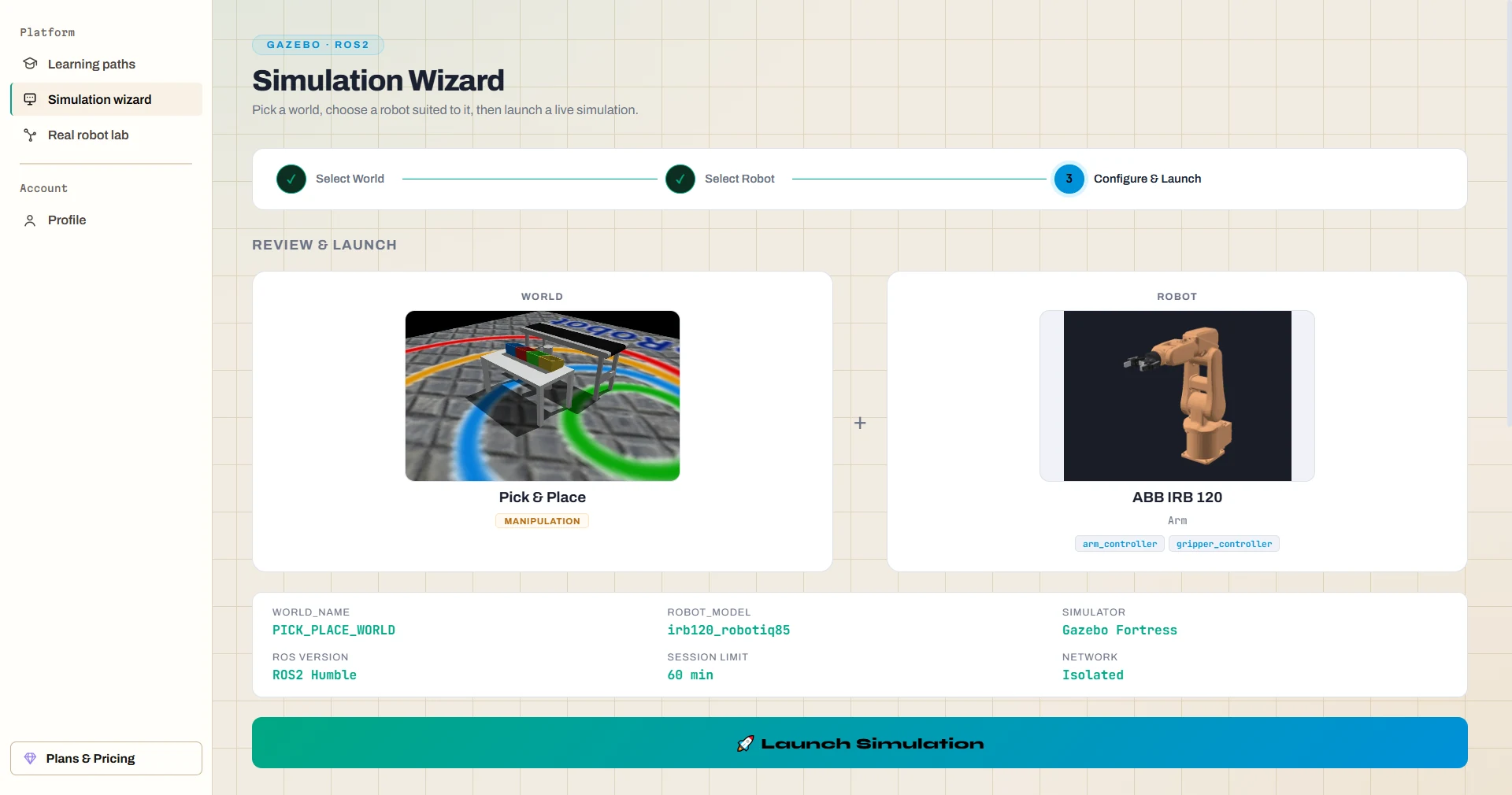Open Plans & Pricing
This screenshot has height=795, width=1512.
[106, 758]
